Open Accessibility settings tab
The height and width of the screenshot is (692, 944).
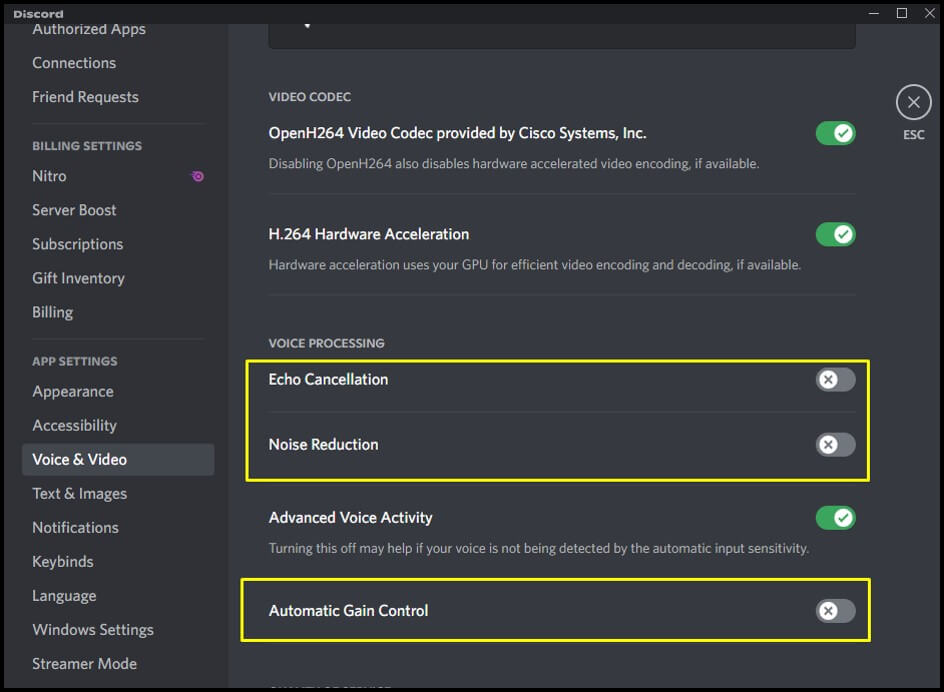pyautogui.click(x=74, y=426)
